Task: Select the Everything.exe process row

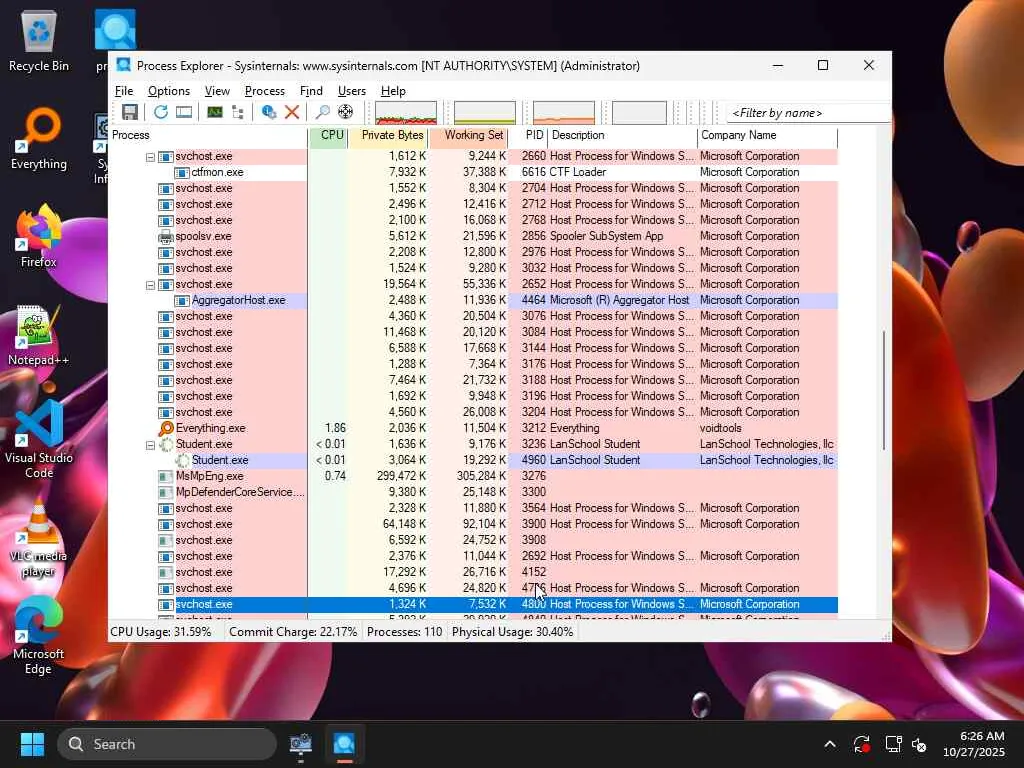Action: coord(473,428)
